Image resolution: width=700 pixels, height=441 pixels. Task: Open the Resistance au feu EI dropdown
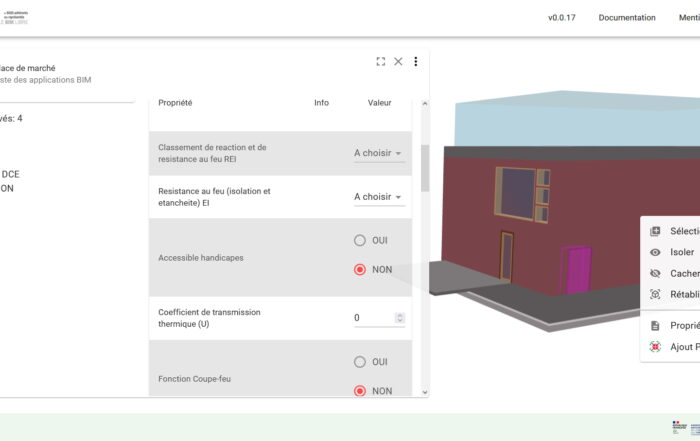pos(378,197)
